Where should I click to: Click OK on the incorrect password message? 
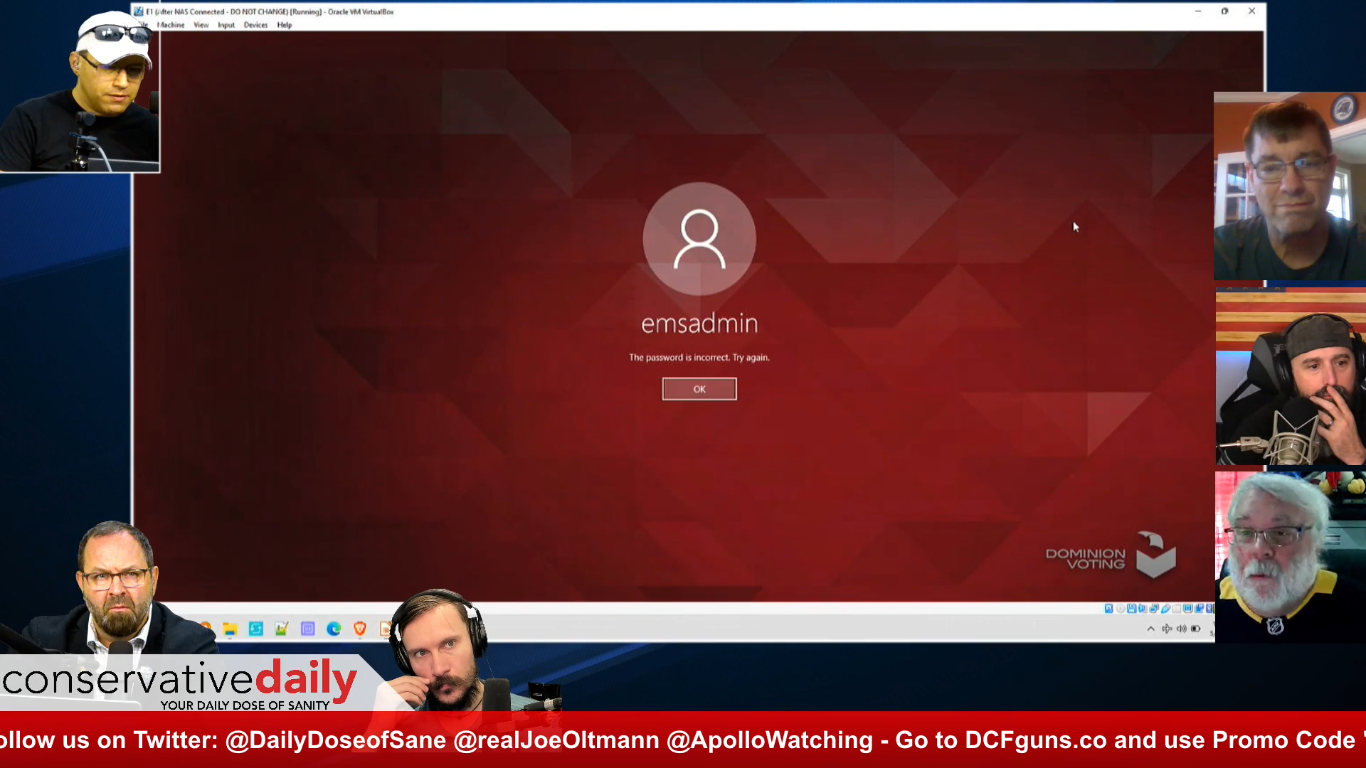(699, 389)
